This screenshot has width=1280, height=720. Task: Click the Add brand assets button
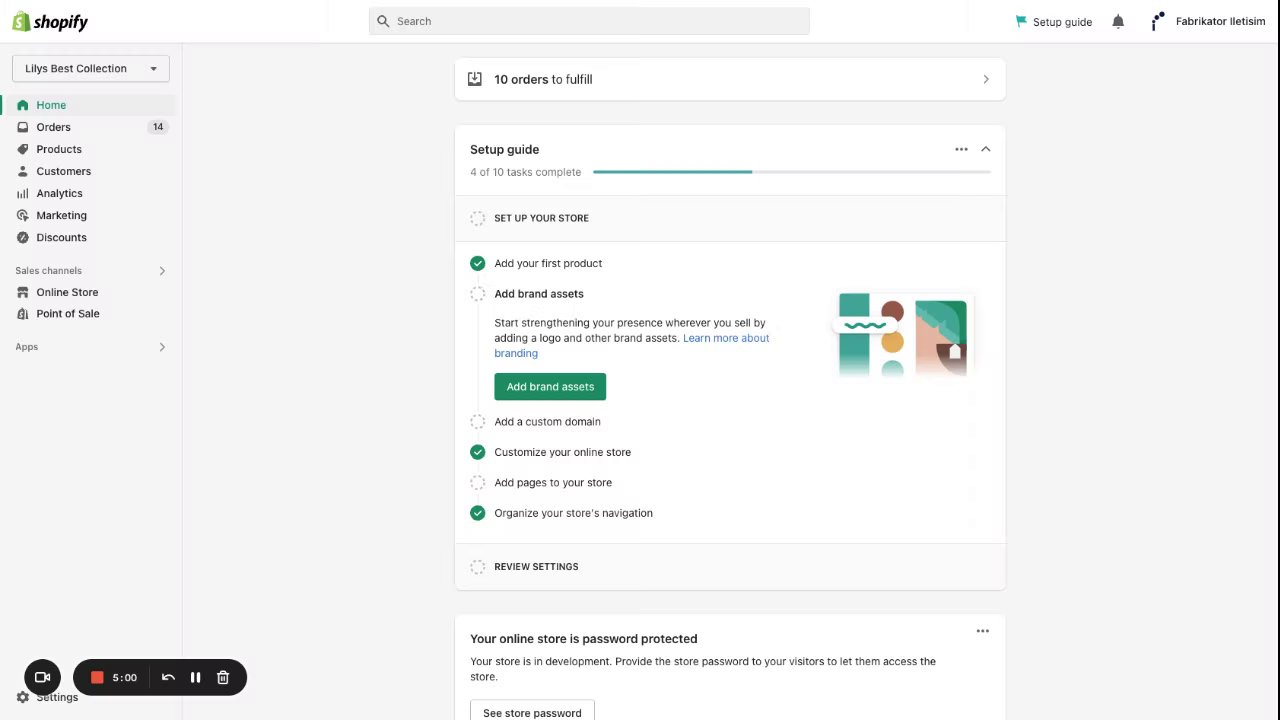(550, 387)
